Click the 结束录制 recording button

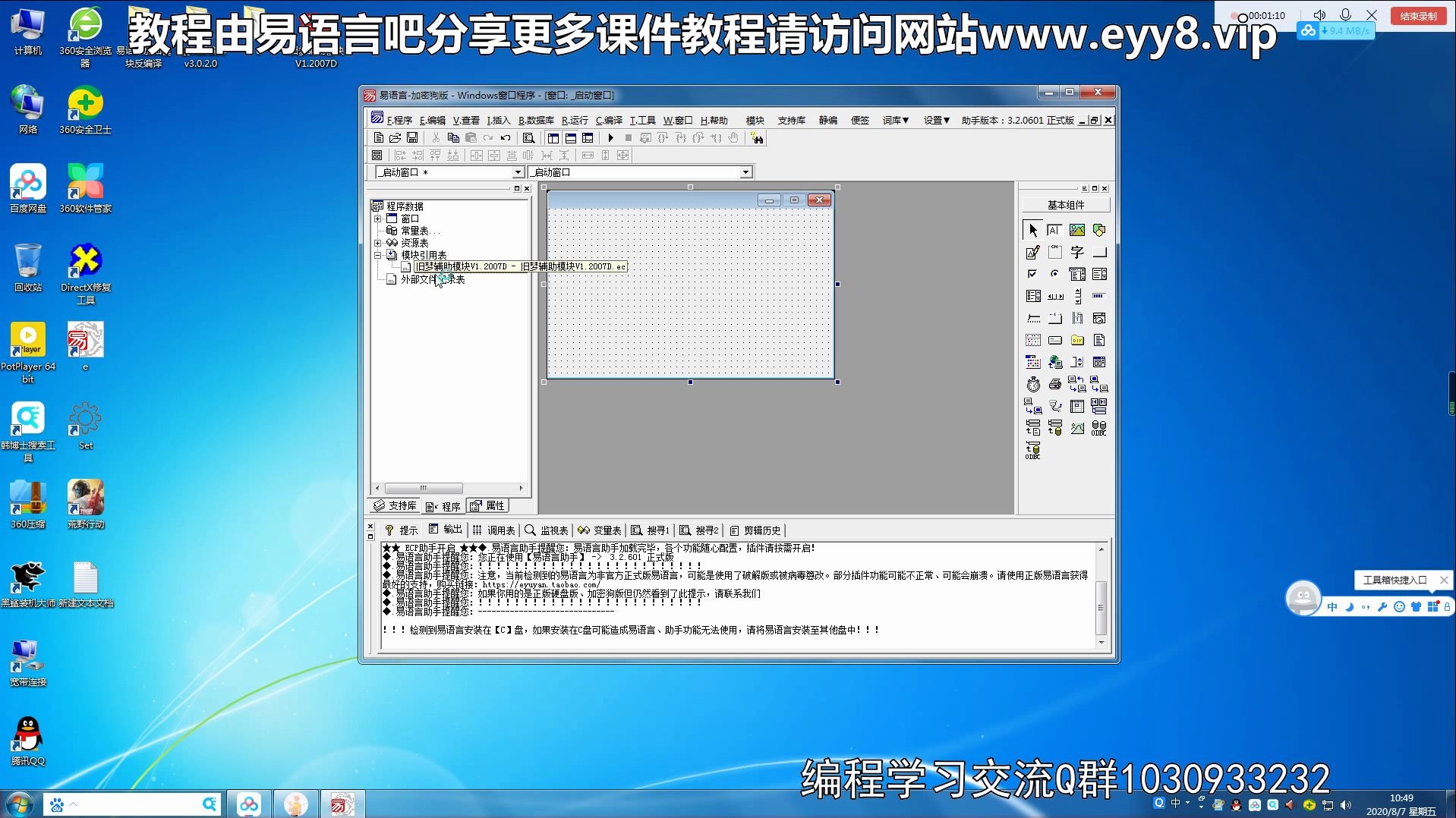tap(1418, 16)
